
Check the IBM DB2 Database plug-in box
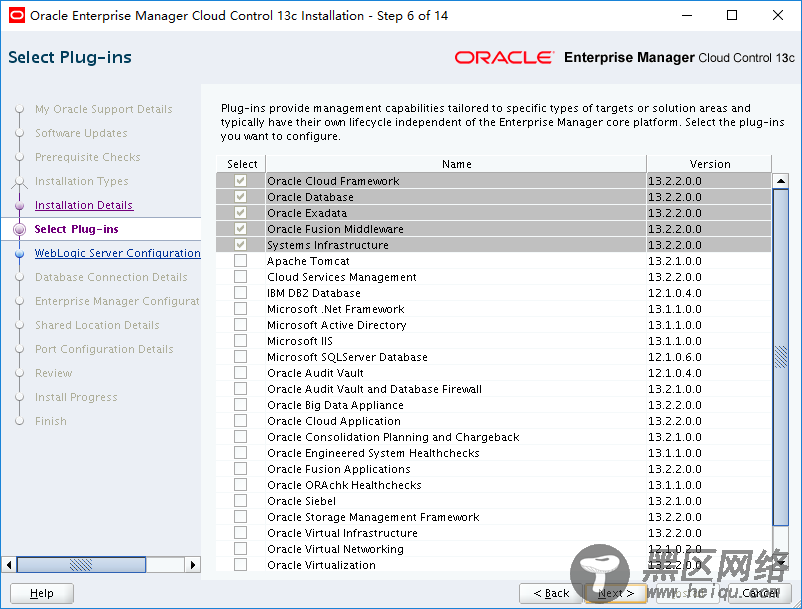click(x=240, y=293)
